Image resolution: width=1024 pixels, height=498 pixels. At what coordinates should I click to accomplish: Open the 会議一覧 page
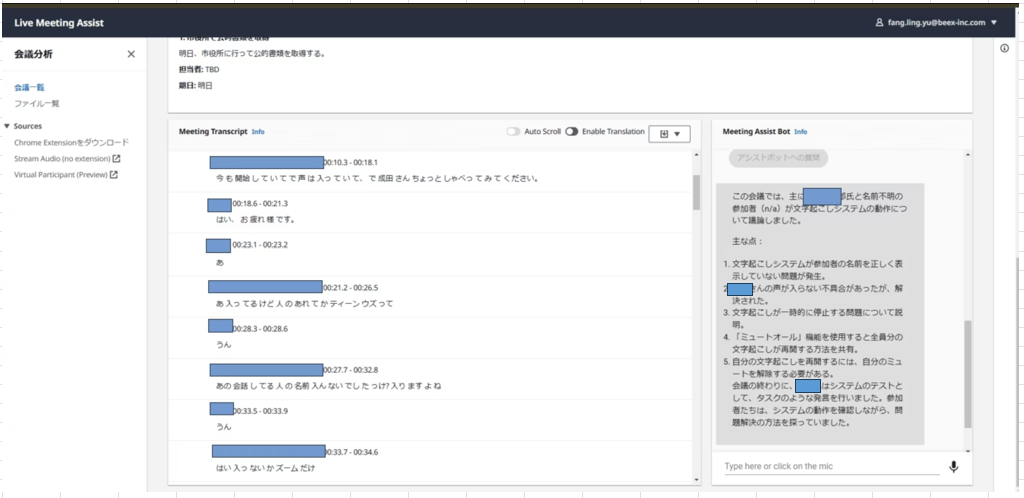(x=29, y=87)
